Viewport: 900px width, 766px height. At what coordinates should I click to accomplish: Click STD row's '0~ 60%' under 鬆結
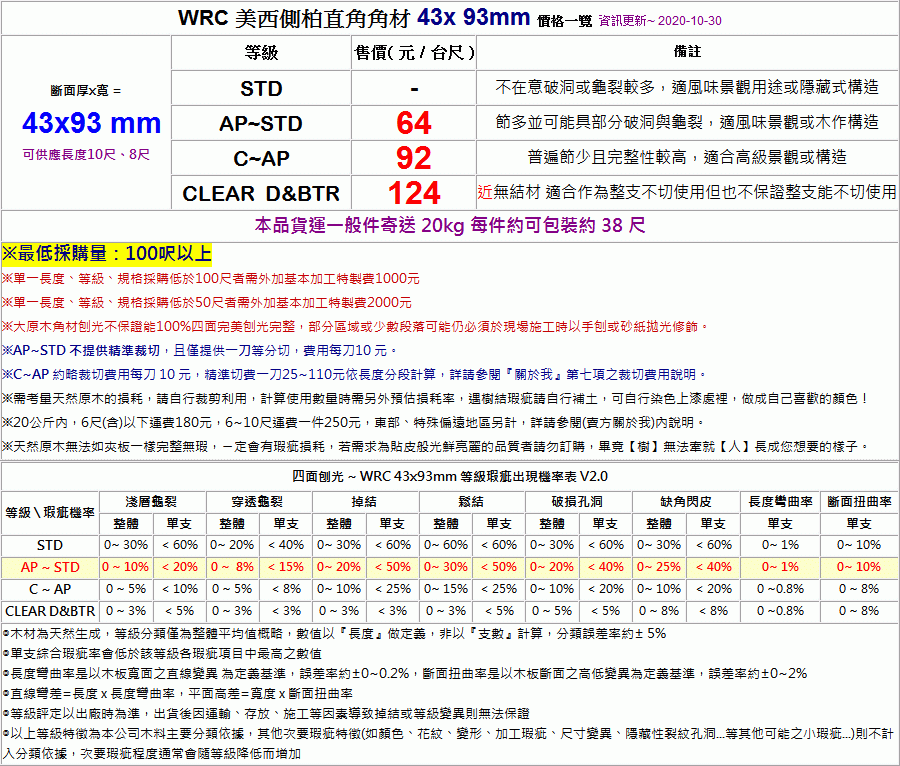446,545
